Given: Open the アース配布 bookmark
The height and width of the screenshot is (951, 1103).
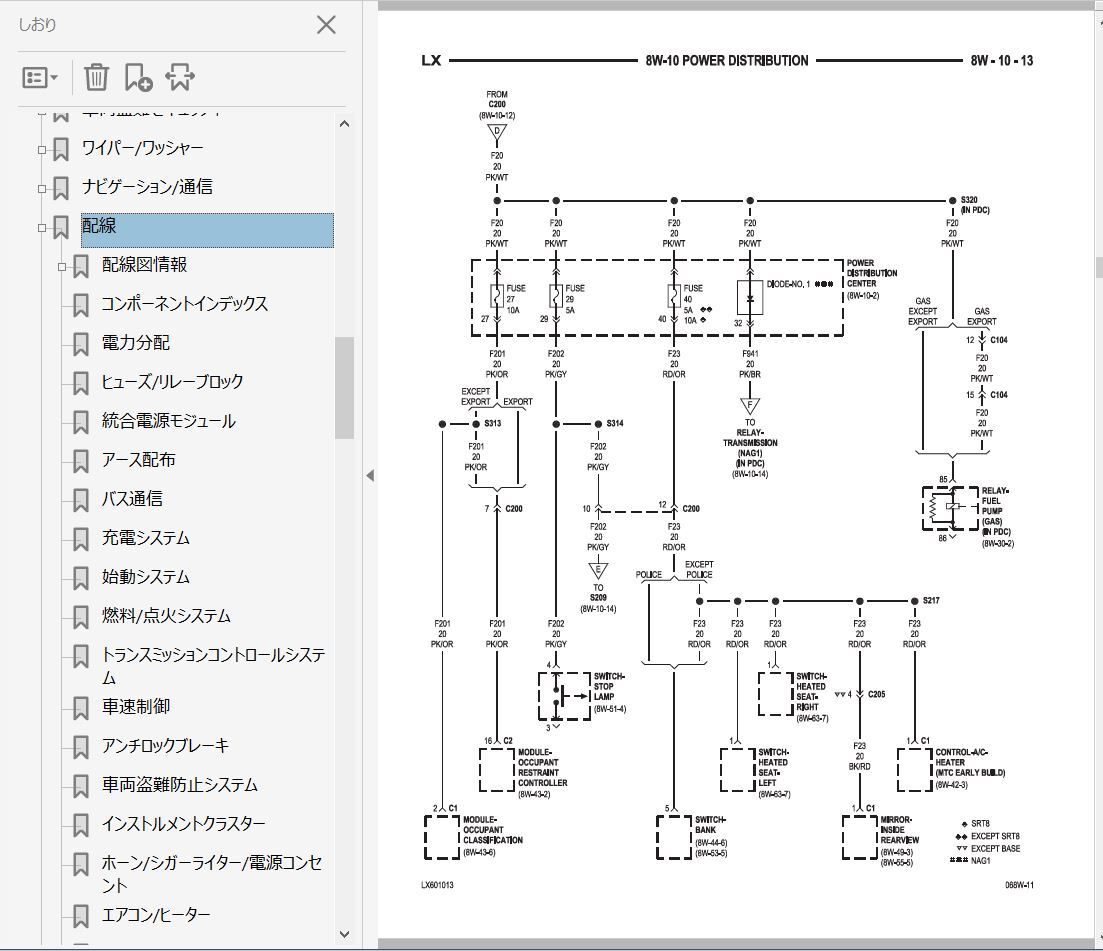Looking at the screenshot, I should point(139,460).
